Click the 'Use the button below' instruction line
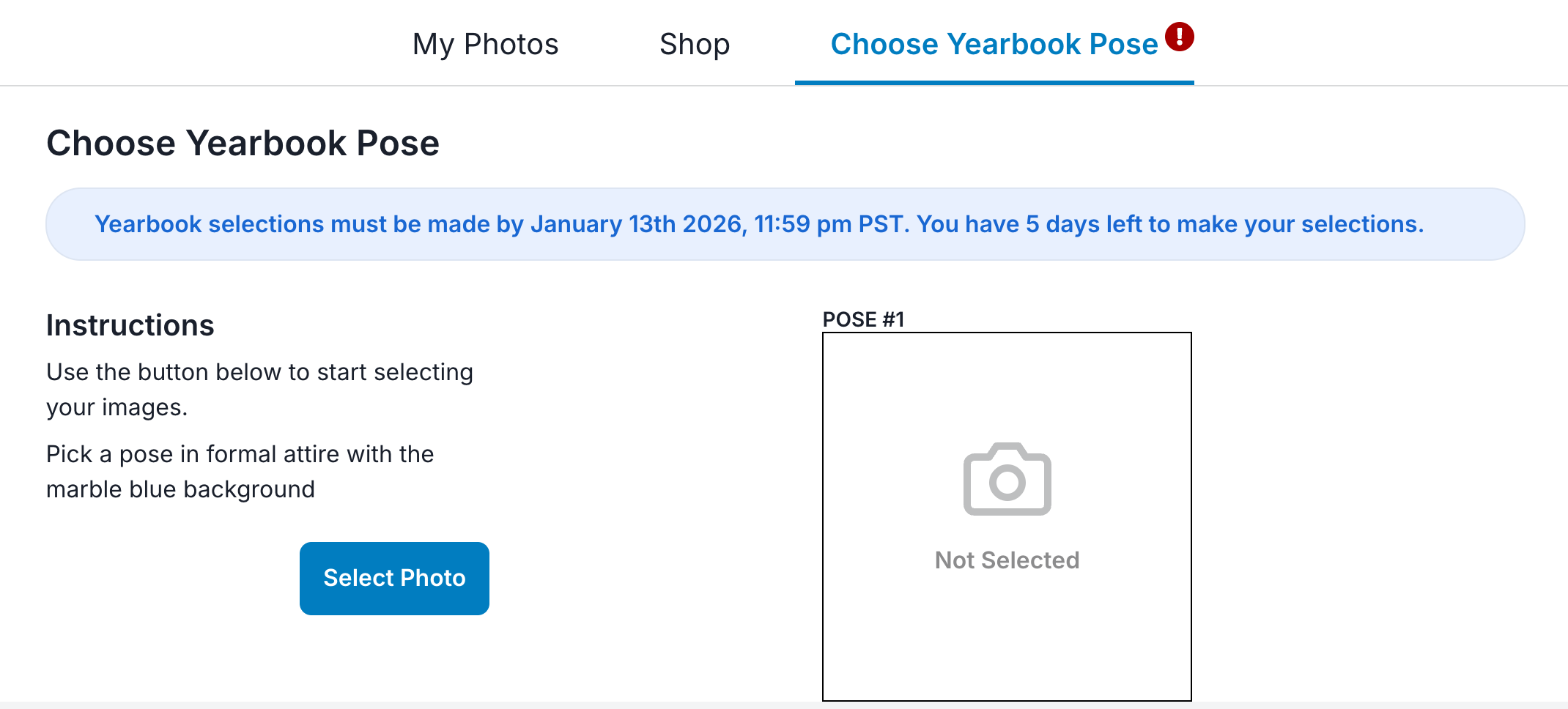This screenshot has width=1568, height=709. (x=259, y=372)
